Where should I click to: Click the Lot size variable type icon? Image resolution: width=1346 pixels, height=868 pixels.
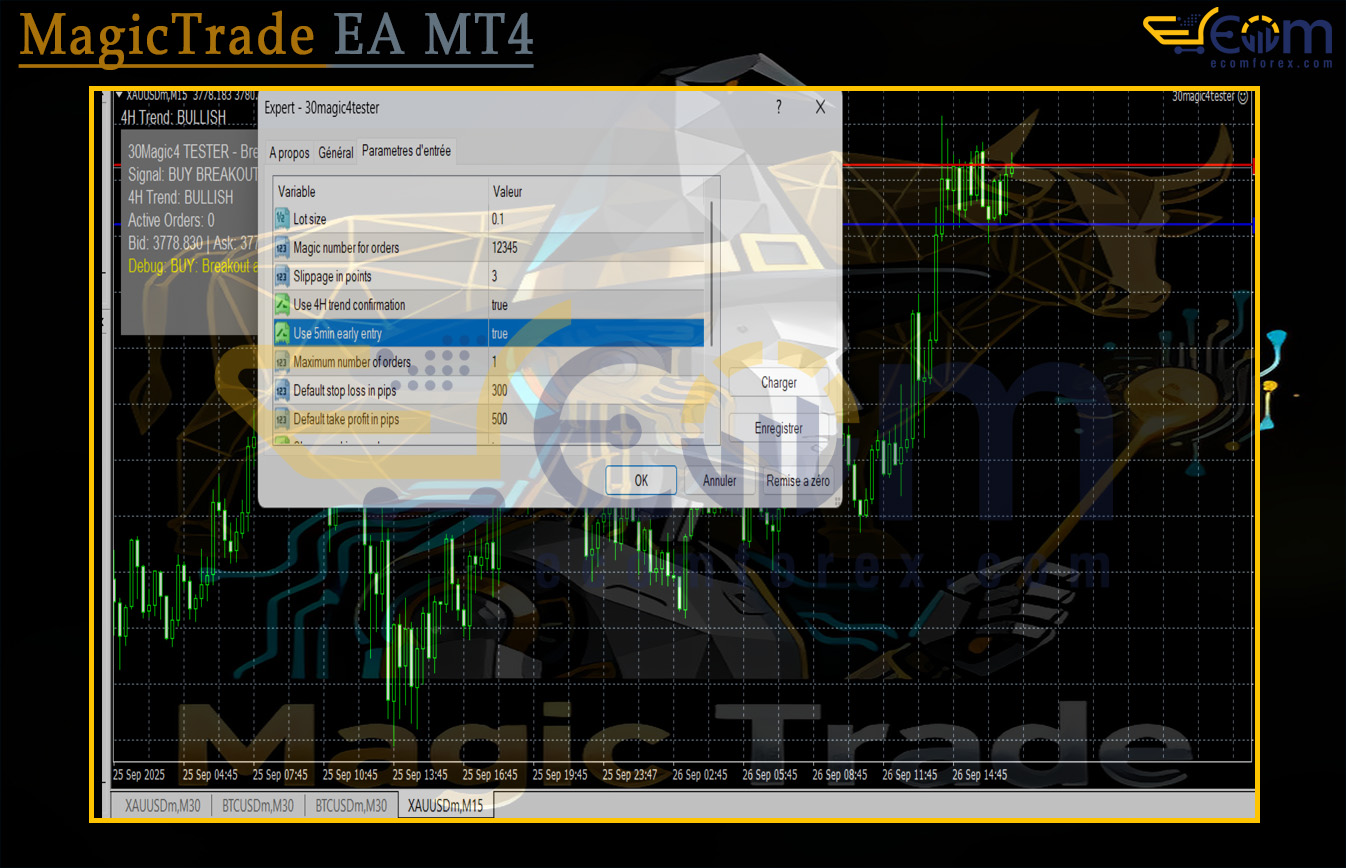click(x=281, y=219)
